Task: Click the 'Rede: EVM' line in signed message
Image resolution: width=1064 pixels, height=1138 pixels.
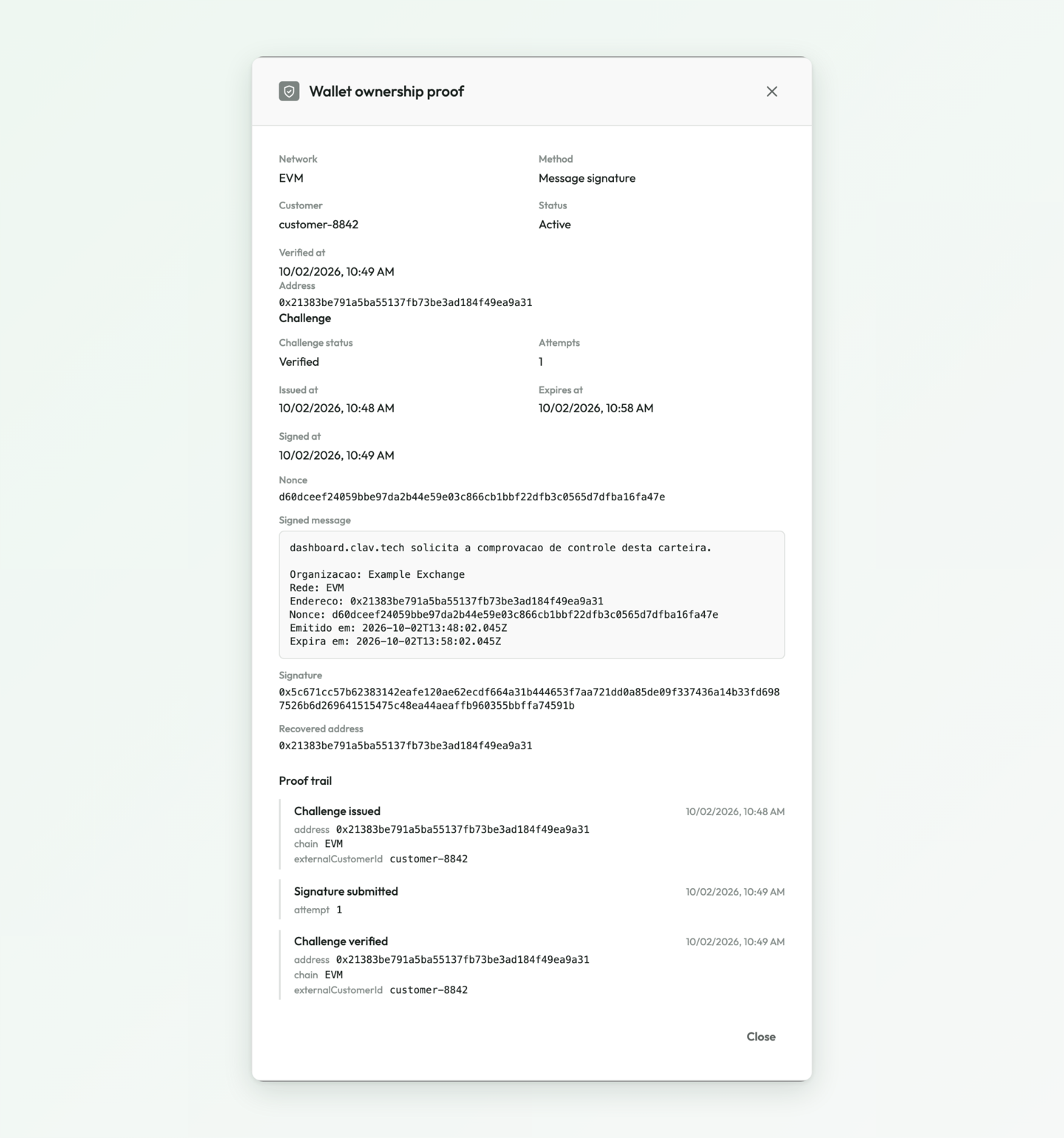Action: tap(317, 587)
